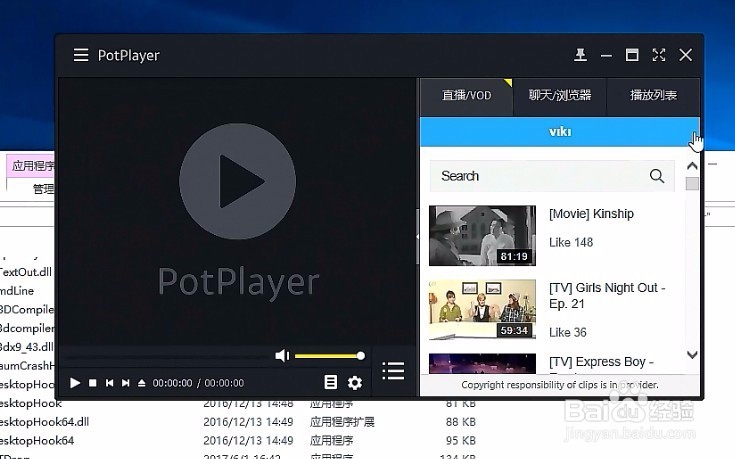Skip to the next track
This screenshot has width=735, height=459.
pyautogui.click(x=126, y=383)
